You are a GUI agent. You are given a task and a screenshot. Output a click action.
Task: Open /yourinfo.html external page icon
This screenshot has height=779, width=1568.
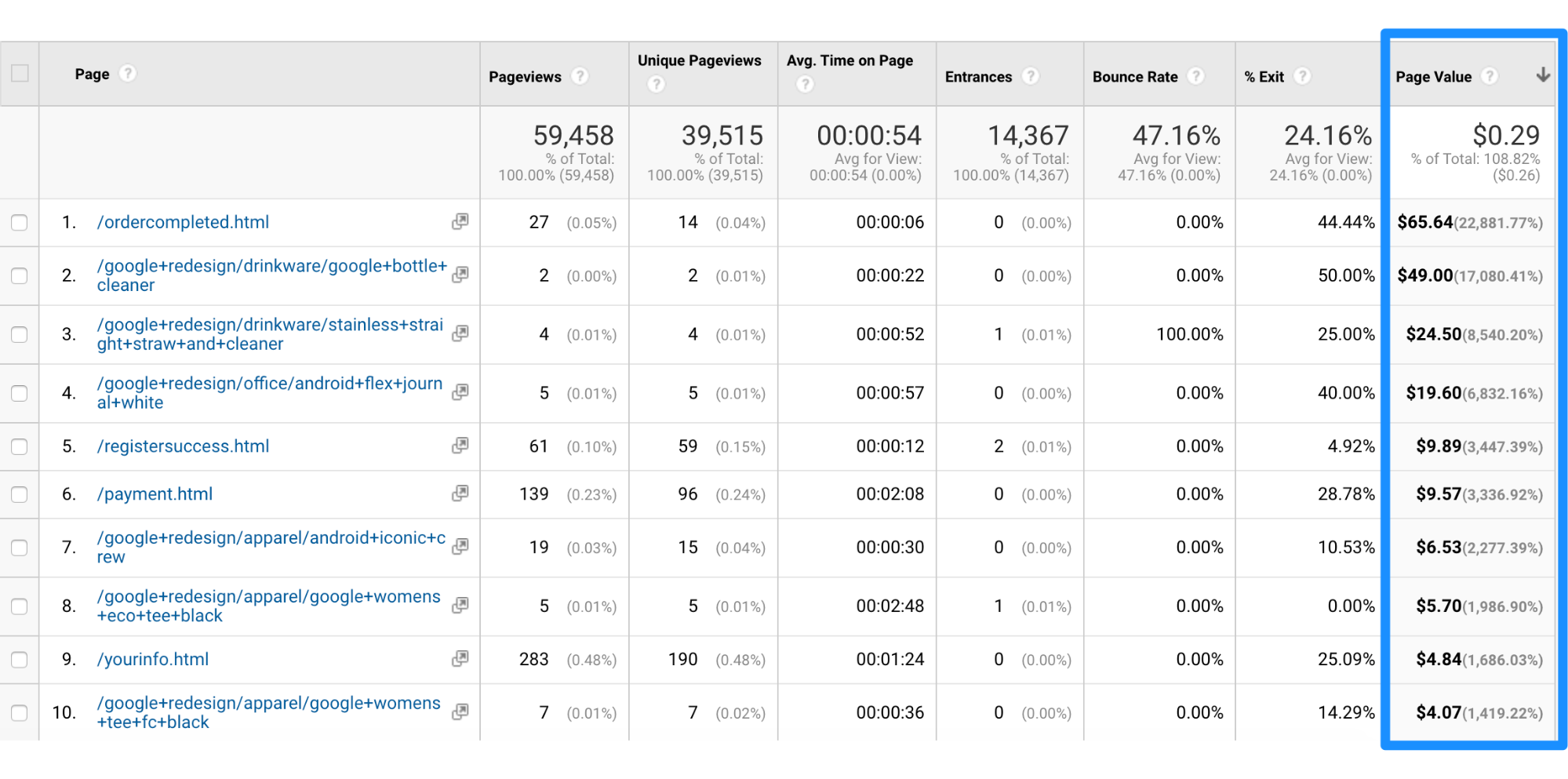pyautogui.click(x=460, y=659)
